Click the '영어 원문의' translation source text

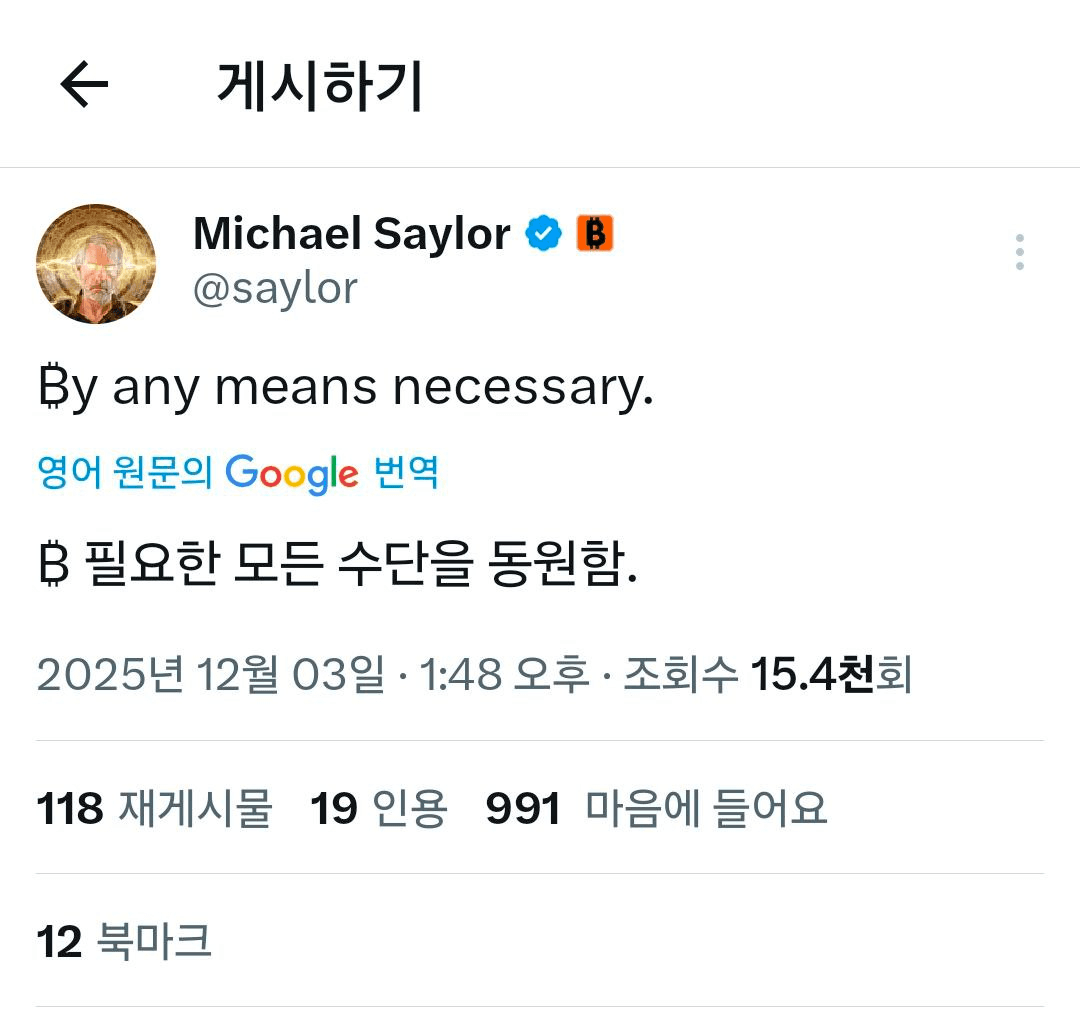(125, 472)
